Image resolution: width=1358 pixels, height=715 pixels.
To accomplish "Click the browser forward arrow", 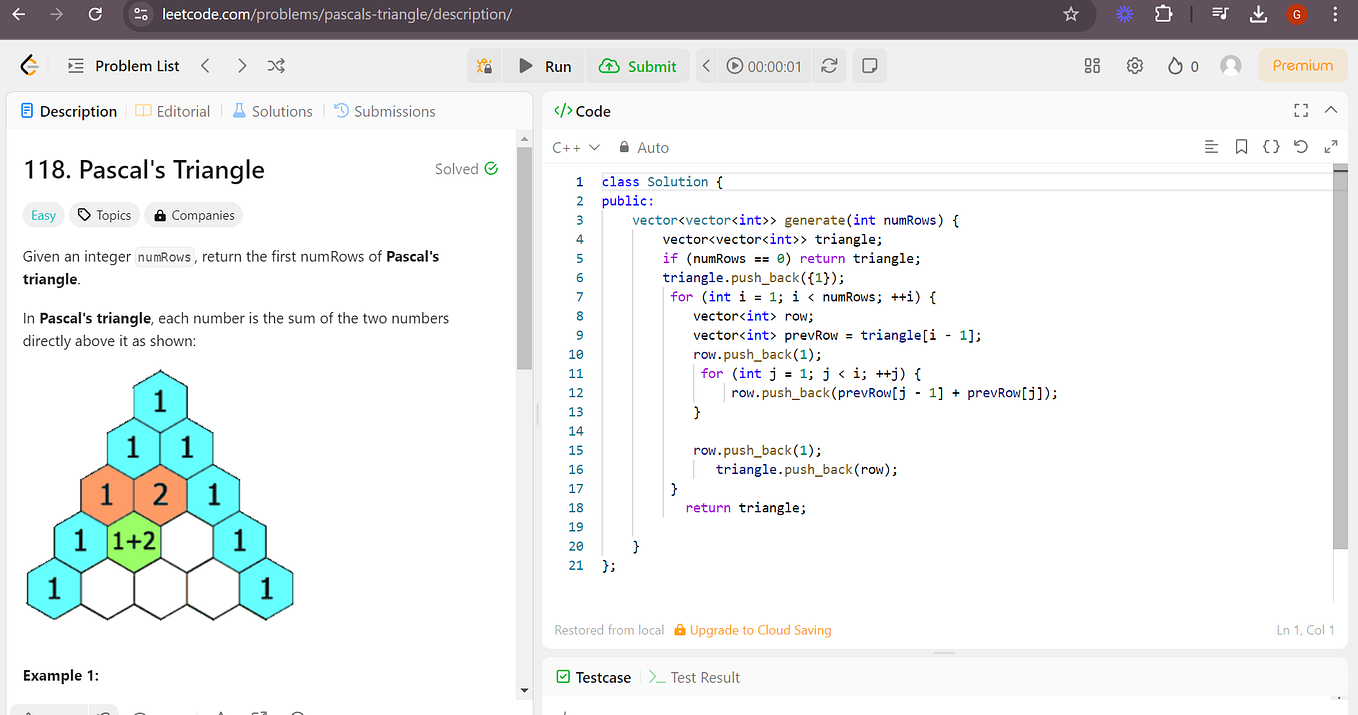I will tap(56, 14).
